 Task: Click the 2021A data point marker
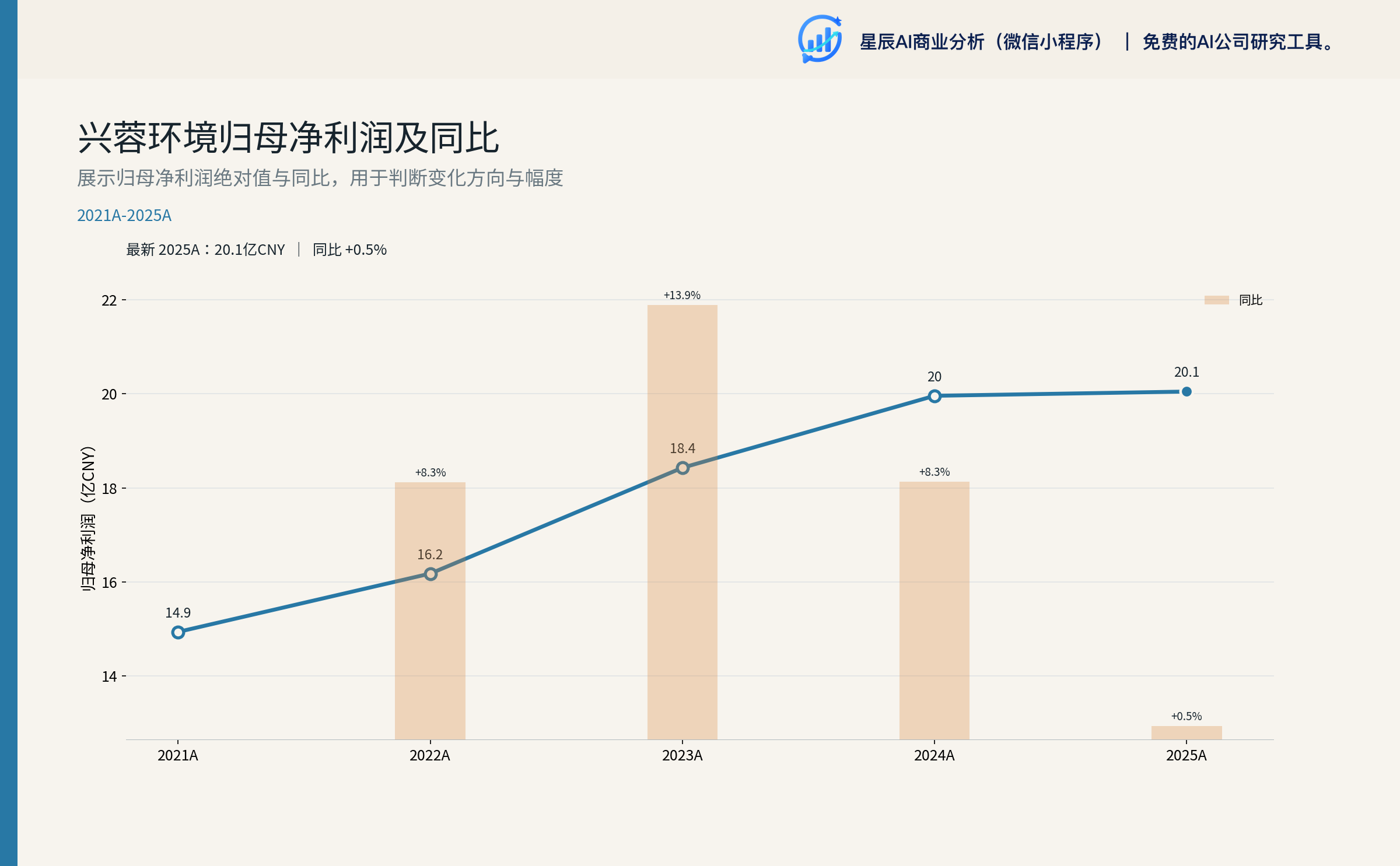coord(178,632)
